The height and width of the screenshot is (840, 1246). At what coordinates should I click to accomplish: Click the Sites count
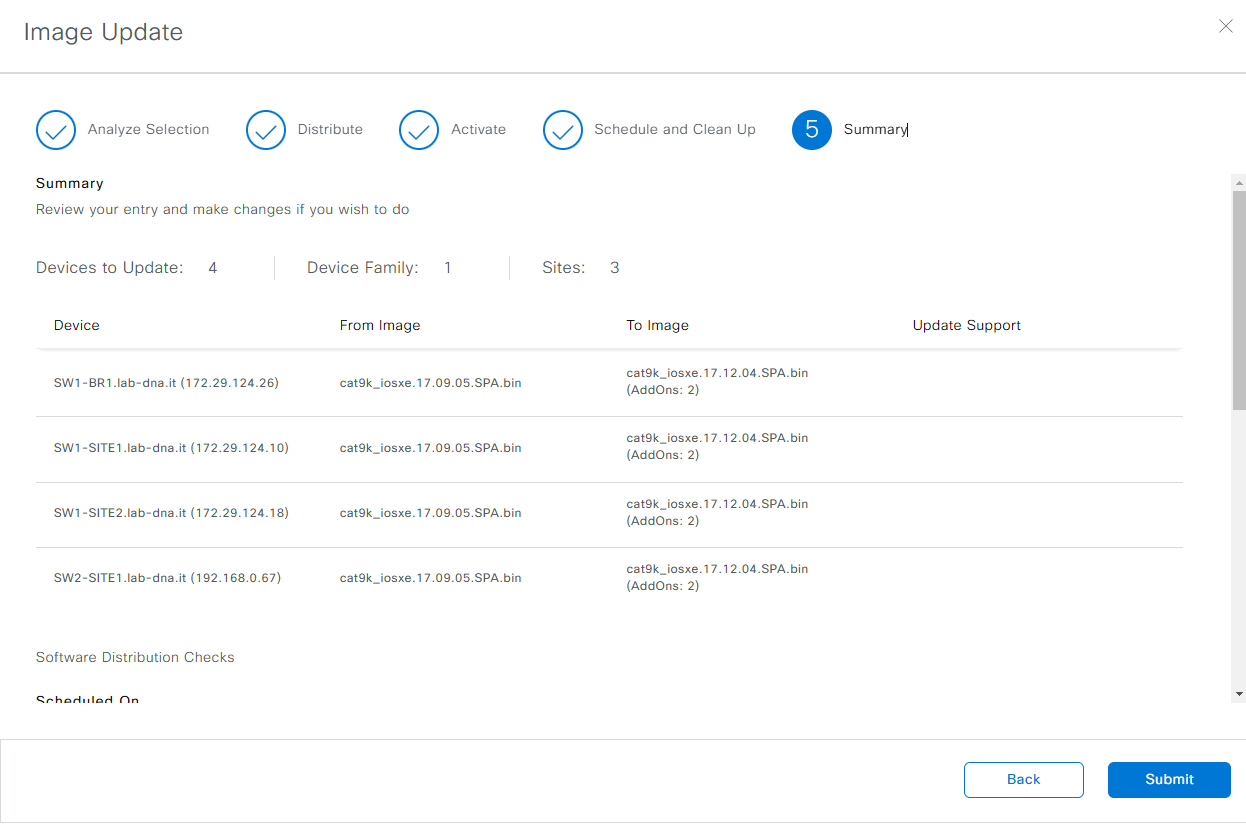(x=615, y=268)
